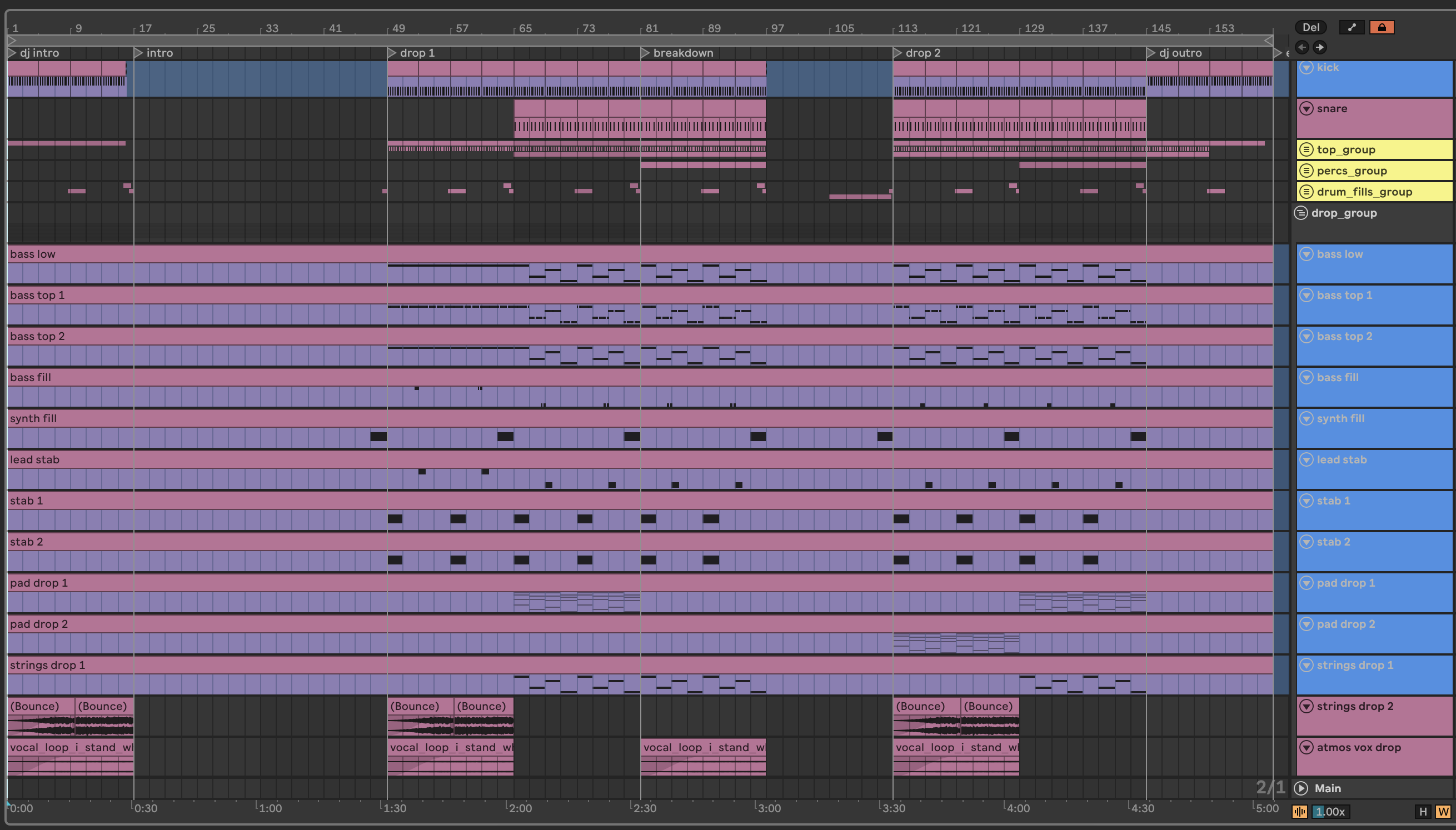
Task: Fold the stab 1 track header
Action: pyautogui.click(x=1306, y=500)
